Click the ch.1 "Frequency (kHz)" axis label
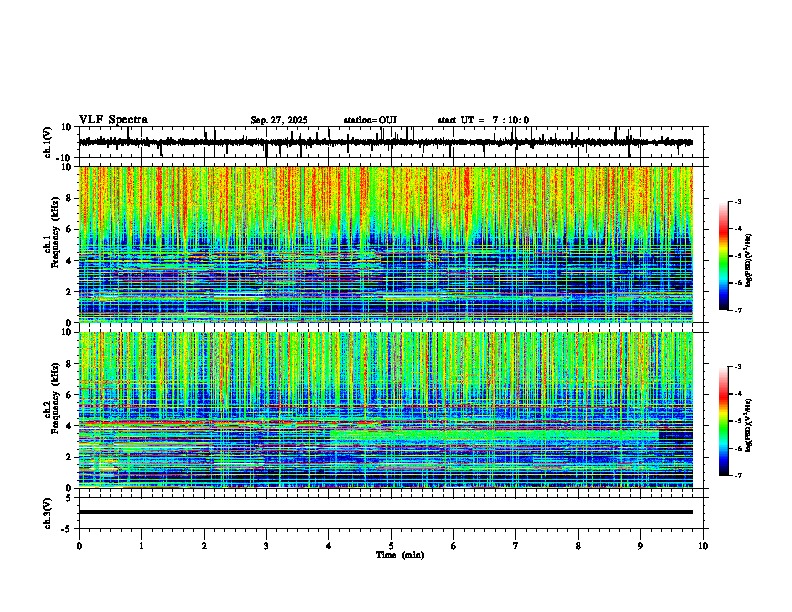 pos(55,232)
